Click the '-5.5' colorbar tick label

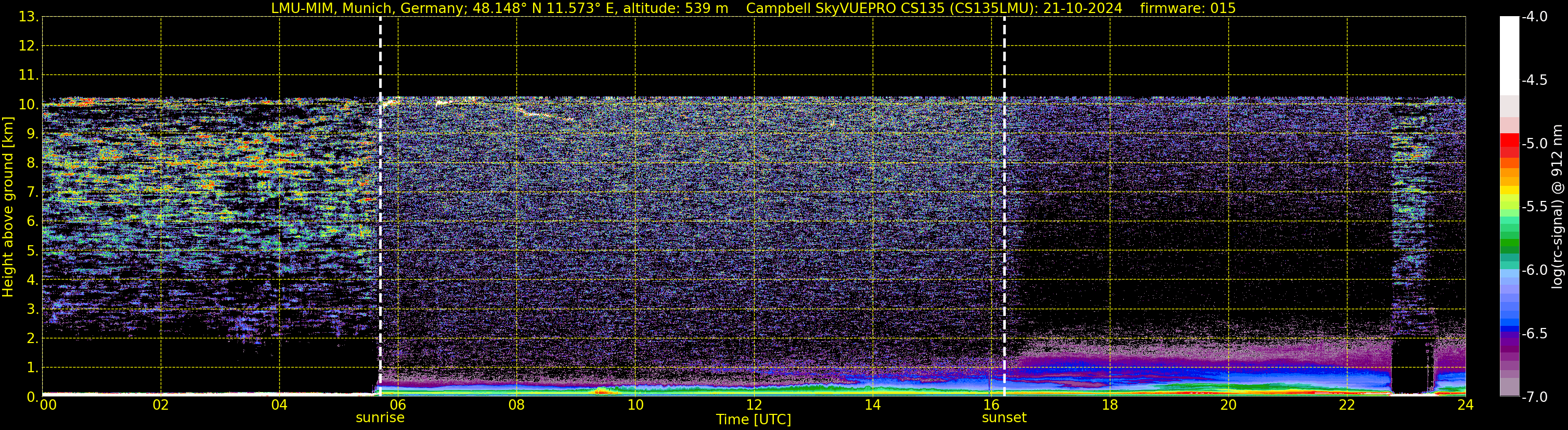1535,207
